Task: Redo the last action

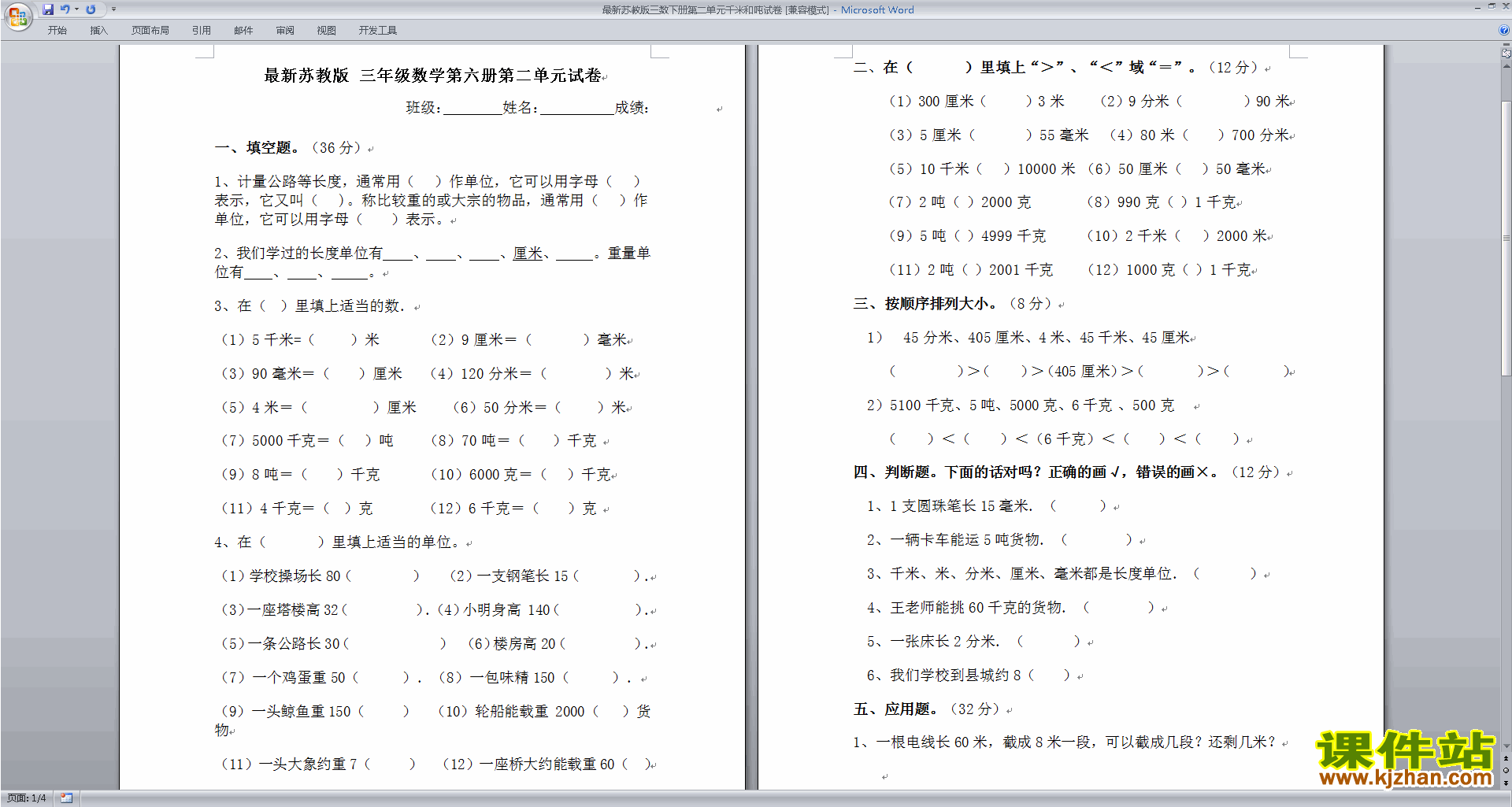Action: pos(91,9)
